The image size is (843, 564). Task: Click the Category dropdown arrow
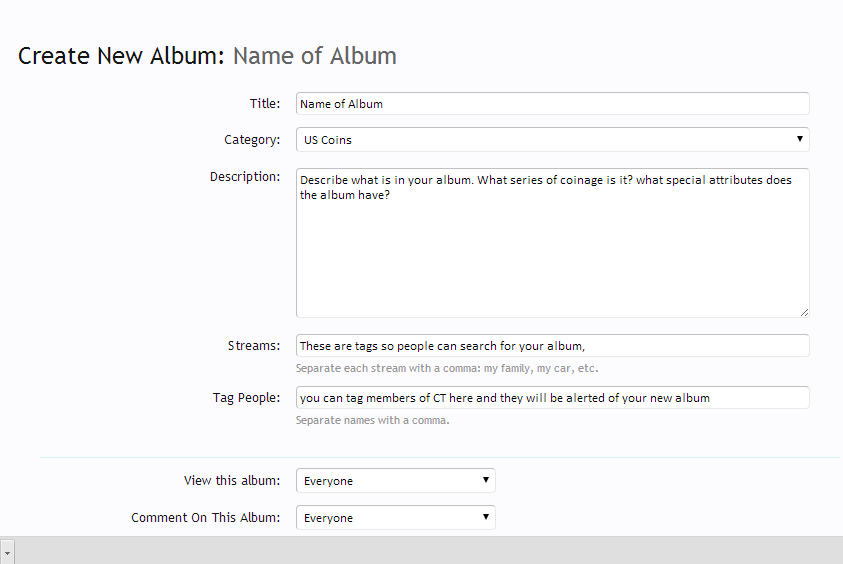[x=799, y=139]
